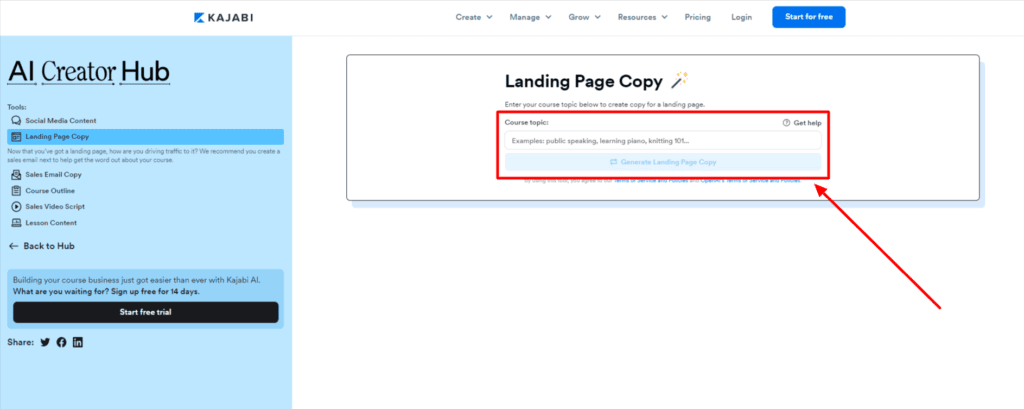Click the 'Sign up free for 14 days' text
1024x409 pixels.
[x=155, y=291]
